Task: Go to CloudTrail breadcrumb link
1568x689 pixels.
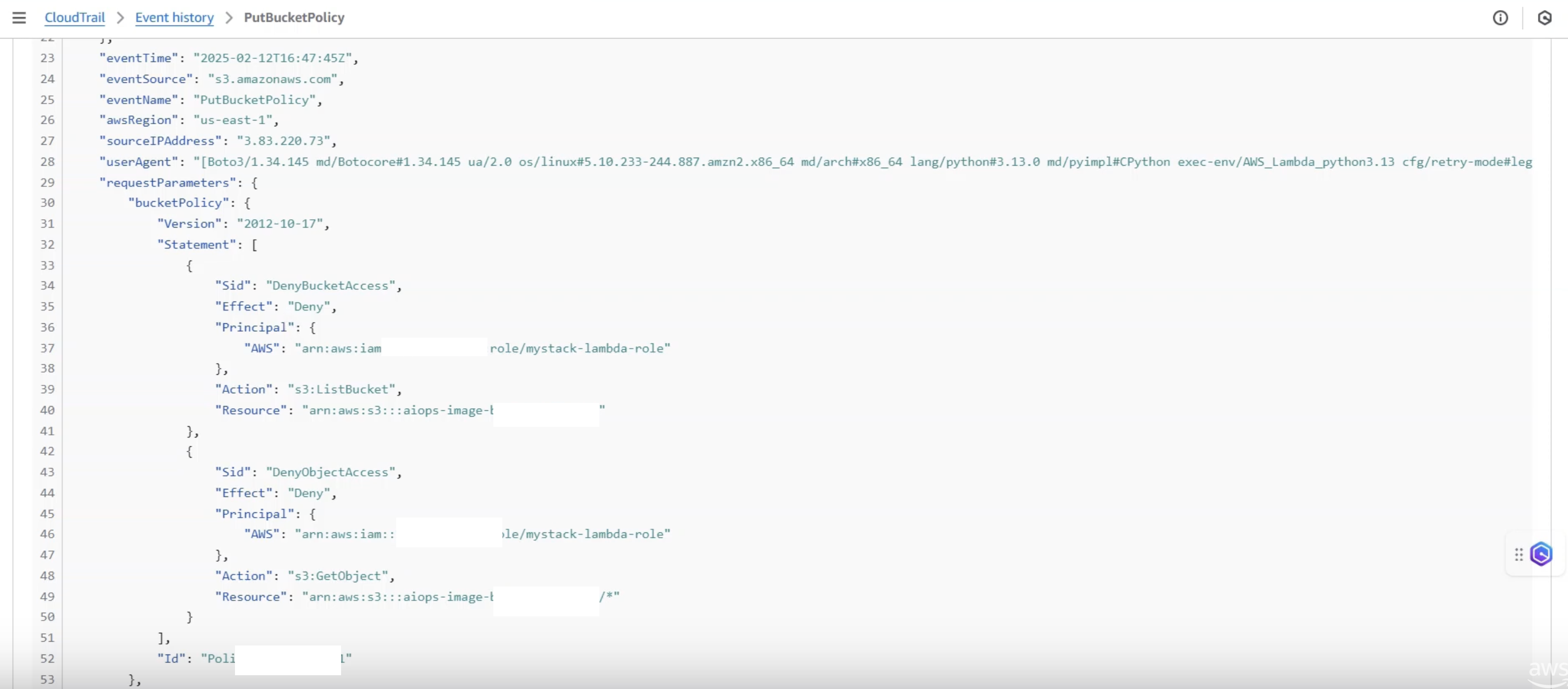Action: [74, 18]
